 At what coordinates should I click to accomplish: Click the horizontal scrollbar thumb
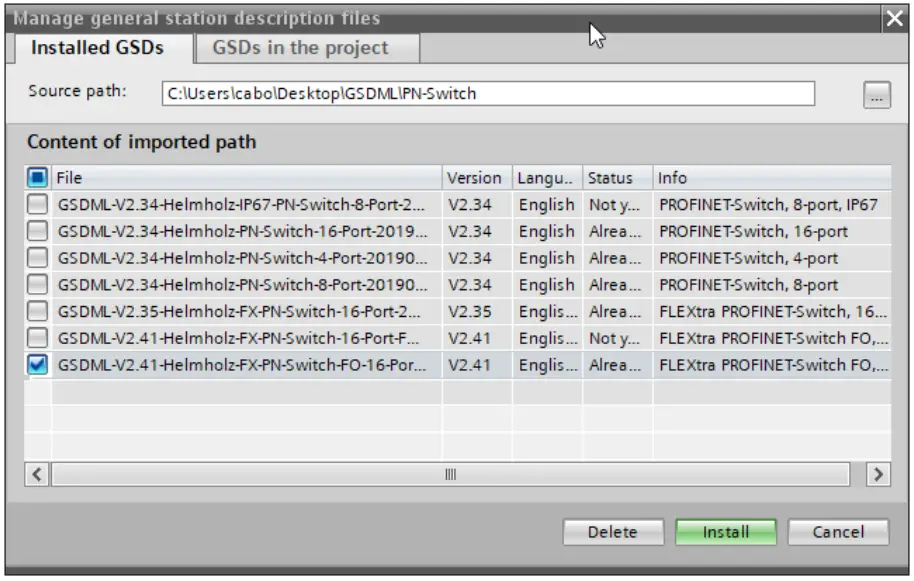(x=451, y=474)
